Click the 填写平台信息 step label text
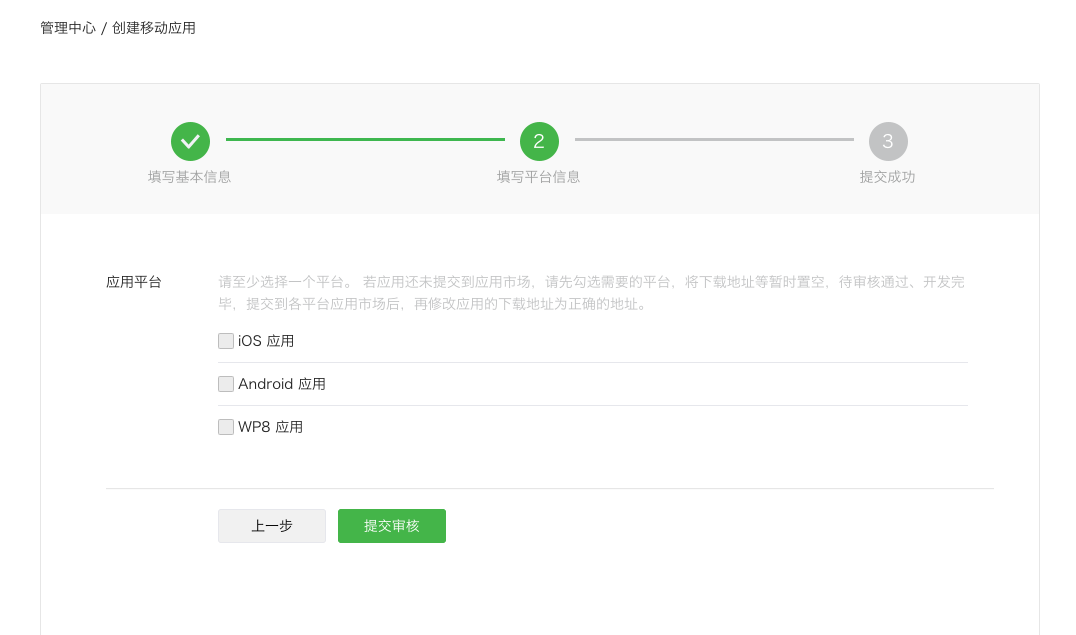The image size is (1076, 635). [x=539, y=176]
